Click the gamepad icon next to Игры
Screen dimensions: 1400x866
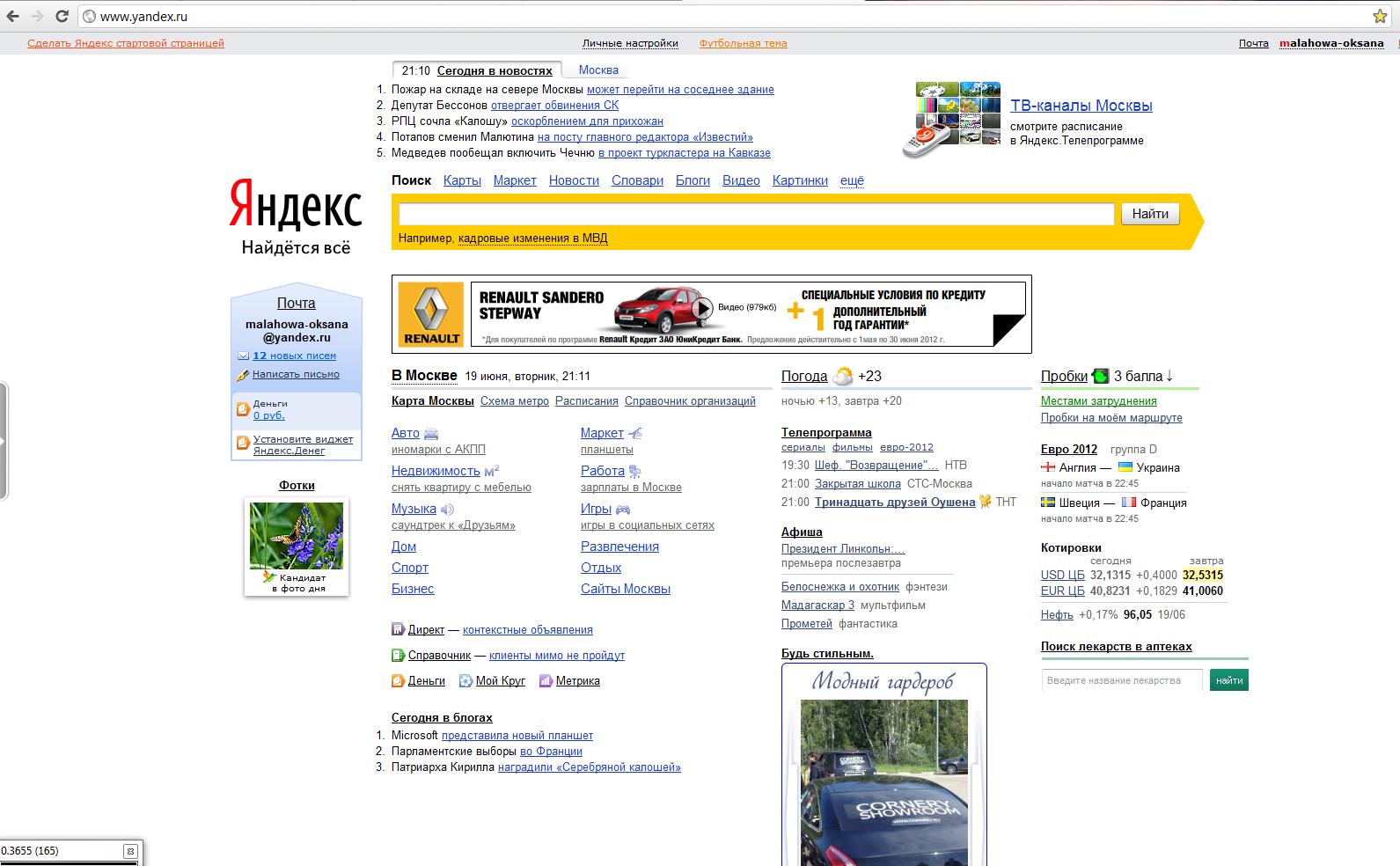[622, 509]
